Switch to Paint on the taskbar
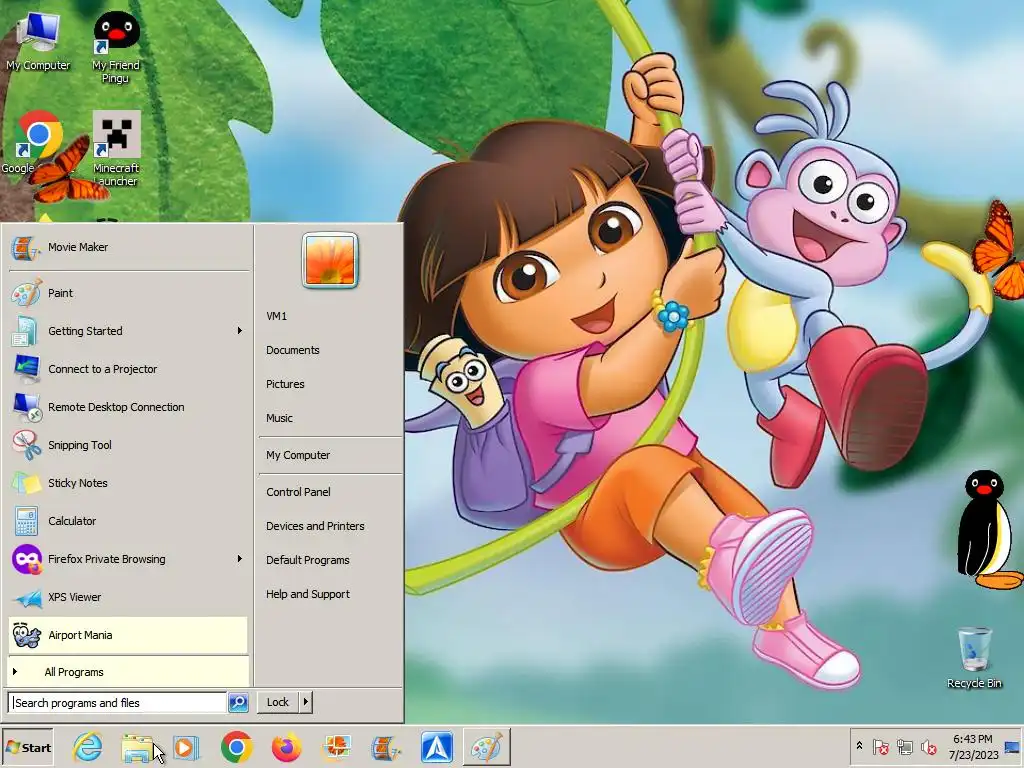This screenshot has height=768, width=1024. point(487,747)
